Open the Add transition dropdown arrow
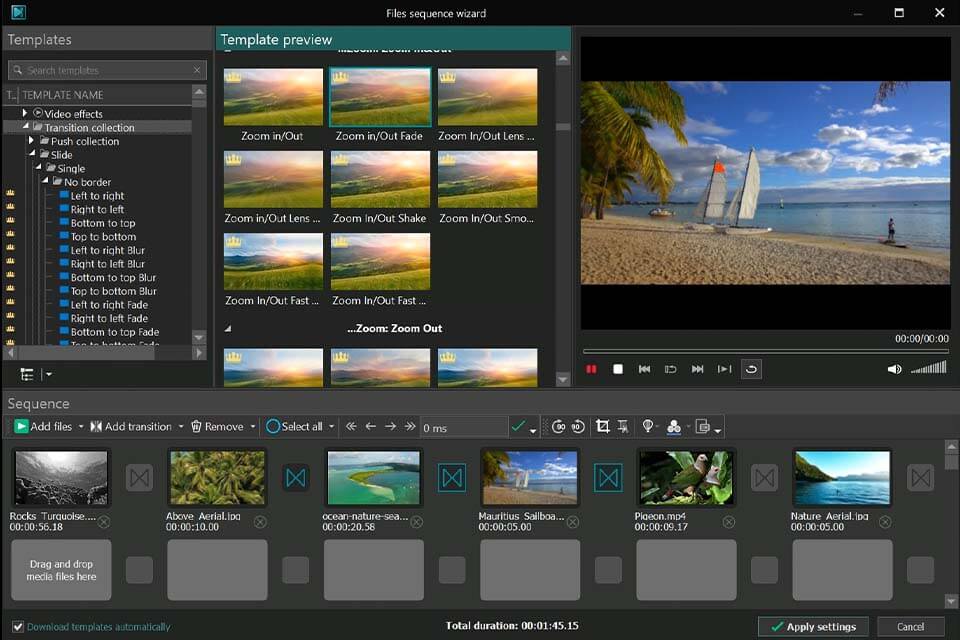Screen dimensions: 960x640 pos(181,427)
